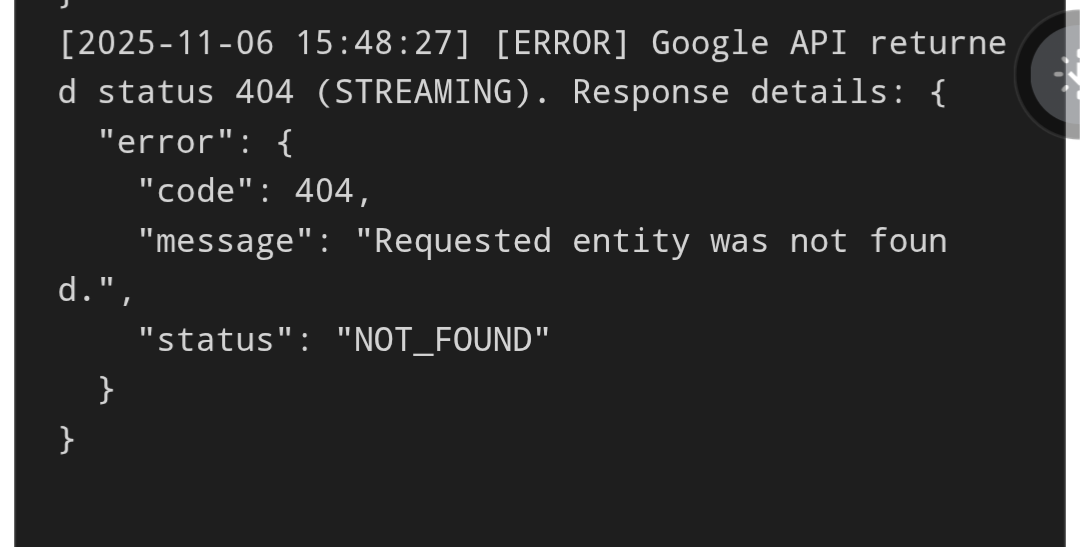The image size is (1080, 547).
Task: Click the words Google API in log
Action: pyautogui.click(x=749, y=43)
